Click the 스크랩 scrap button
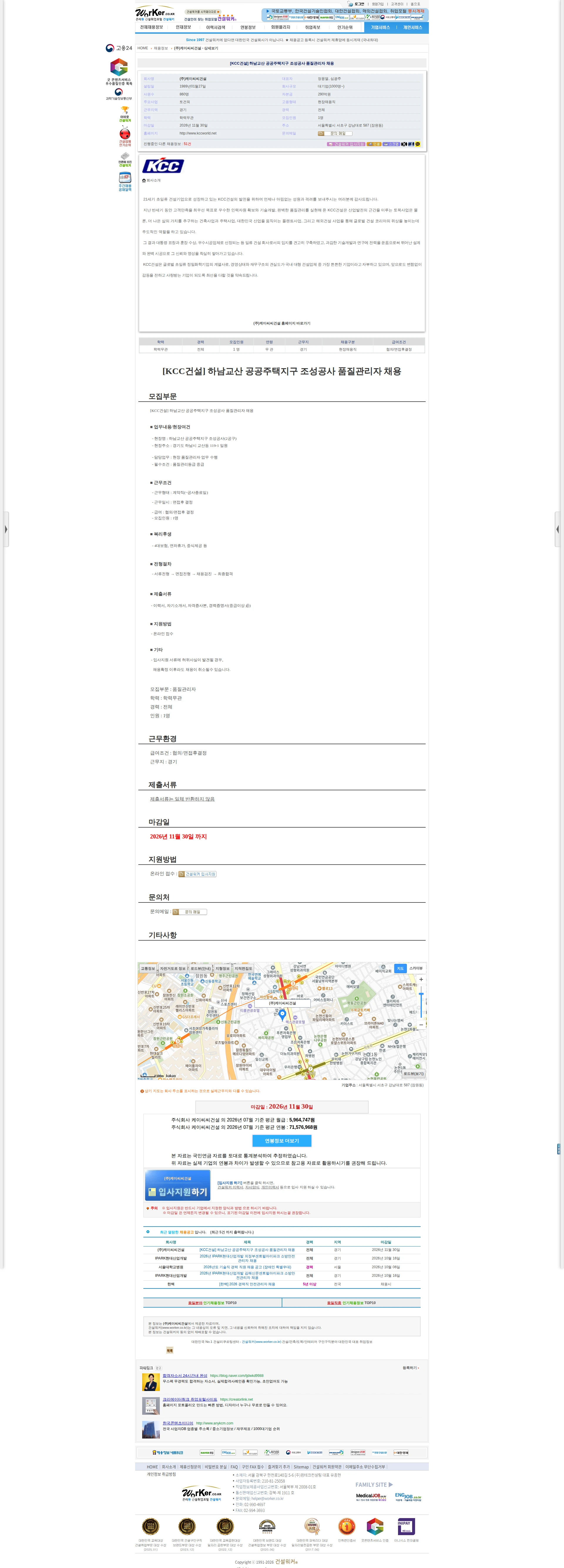Viewport: 564px width, 1568px height. tap(391, 144)
